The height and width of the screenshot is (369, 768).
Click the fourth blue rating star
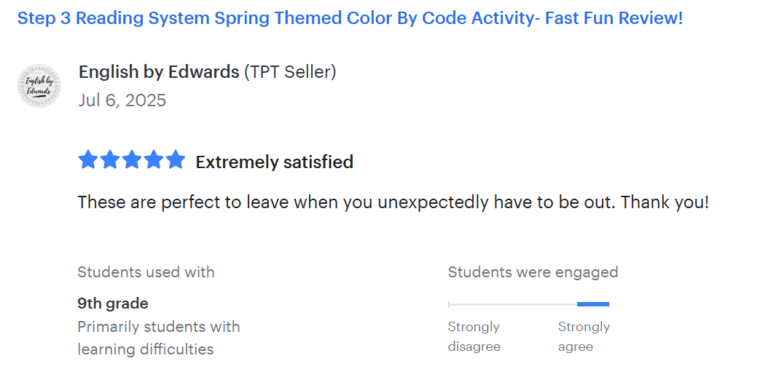tap(154, 160)
